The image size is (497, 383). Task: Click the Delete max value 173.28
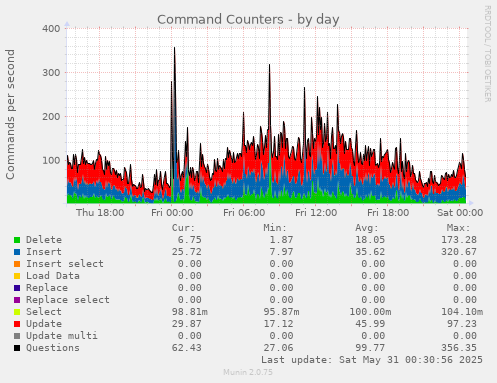pyautogui.click(x=459, y=240)
